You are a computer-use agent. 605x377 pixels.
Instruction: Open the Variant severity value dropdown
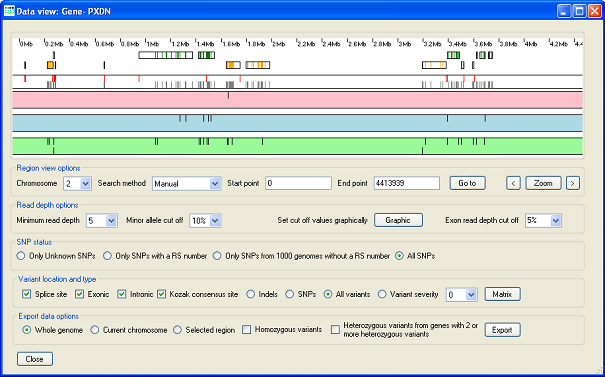[x=471, y=295]
